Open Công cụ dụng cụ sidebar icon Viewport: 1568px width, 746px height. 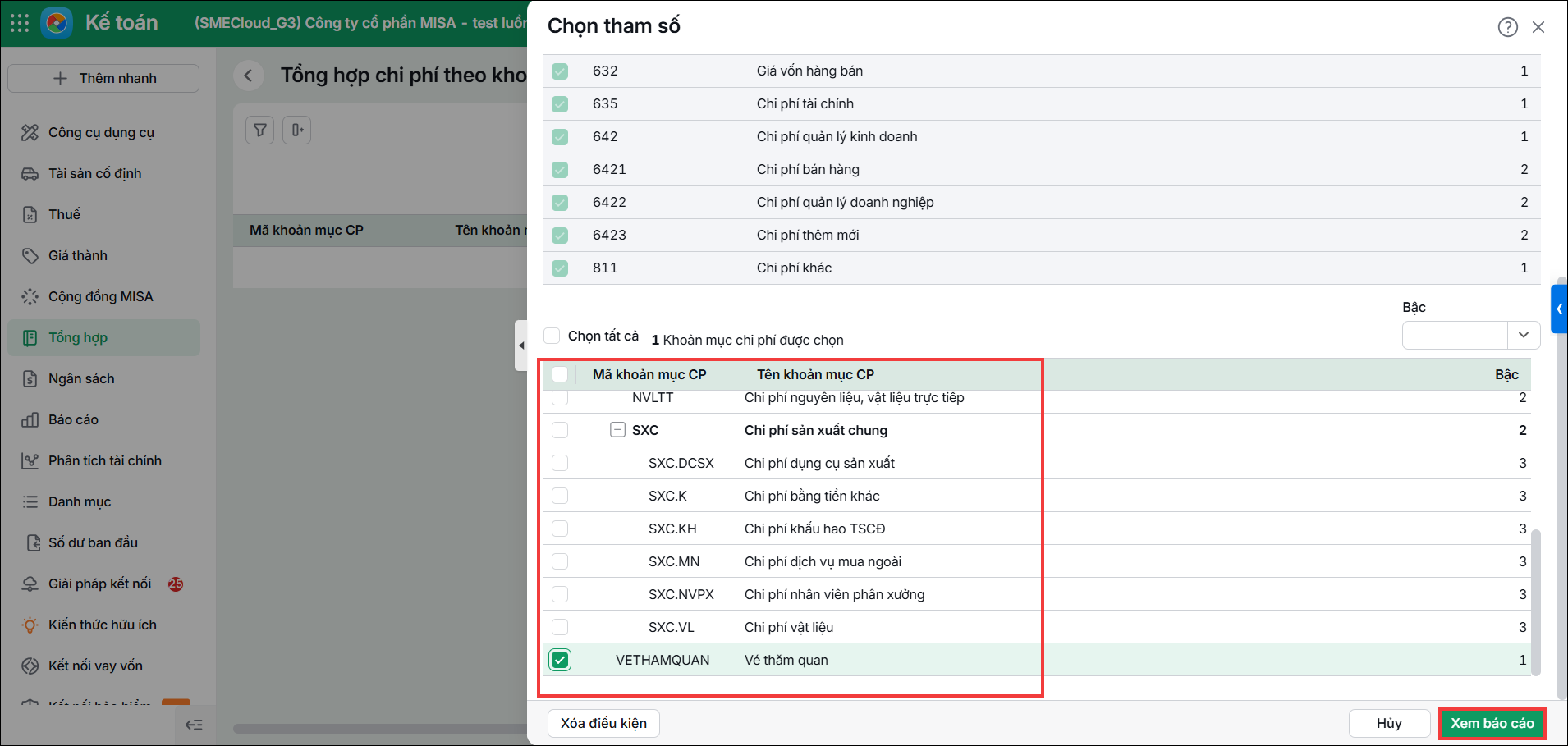pyautogui.click(x=30, y=132)
